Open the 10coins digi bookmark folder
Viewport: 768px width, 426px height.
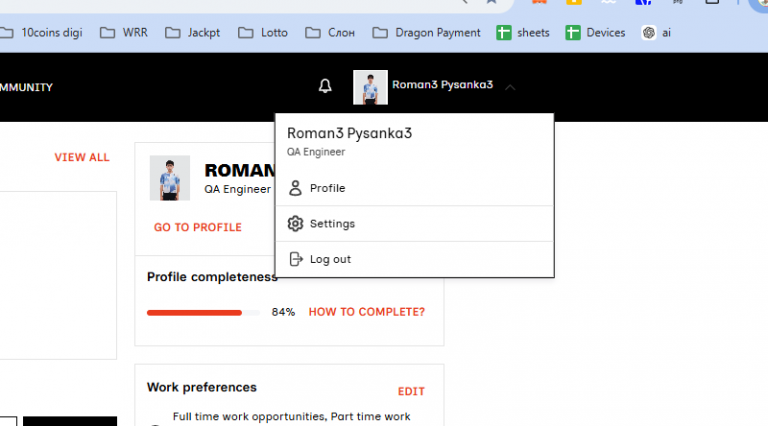click(x=41, y=33)
